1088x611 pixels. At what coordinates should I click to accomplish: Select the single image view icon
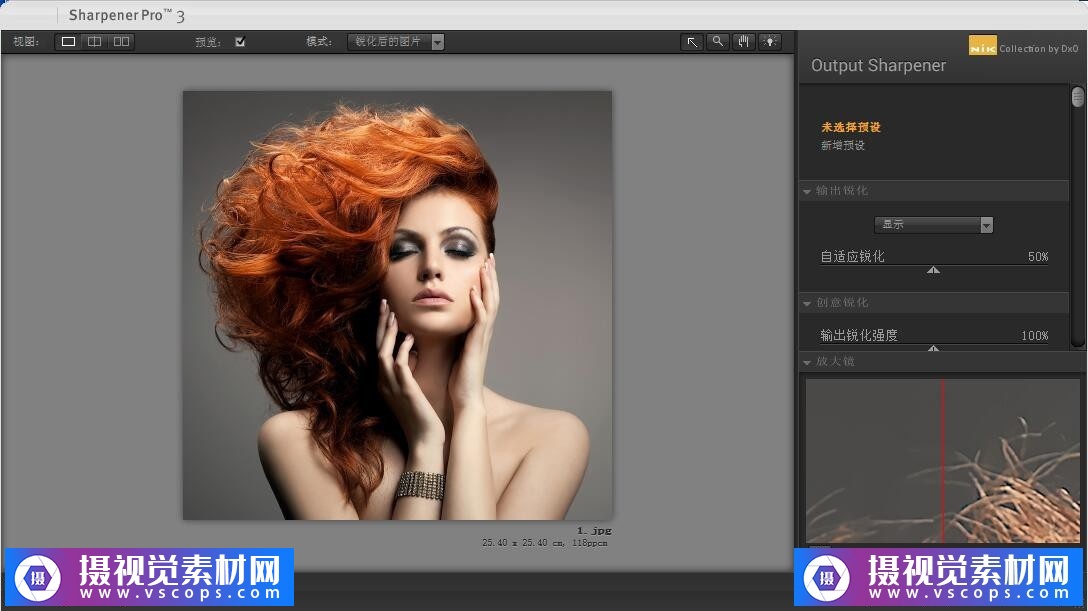point(68,42)
